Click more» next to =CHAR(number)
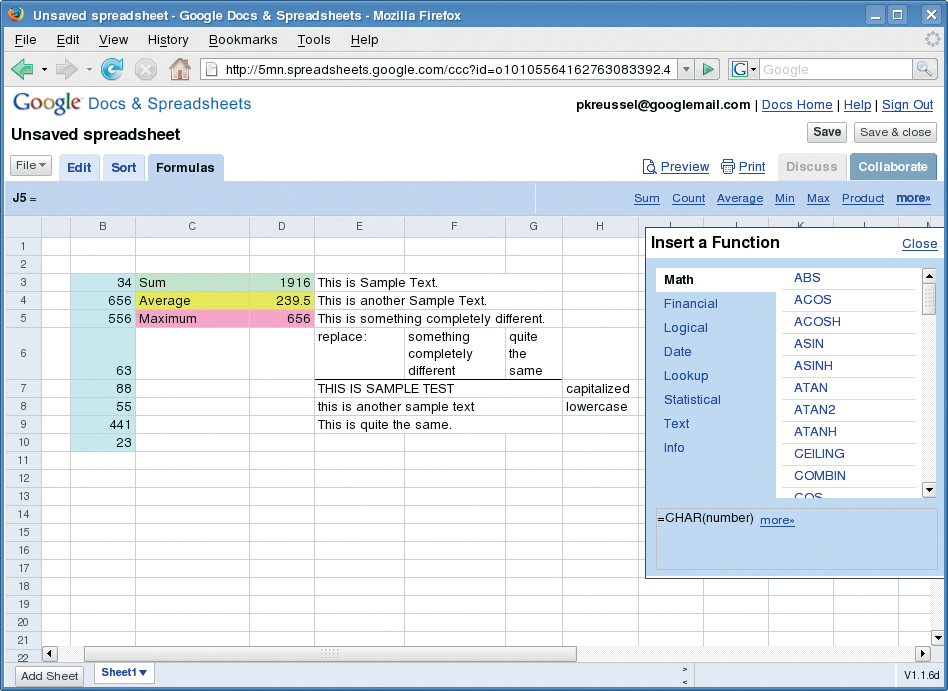Image resolution: width=948 pixels, height=691 pixels. tap(777, 520)
